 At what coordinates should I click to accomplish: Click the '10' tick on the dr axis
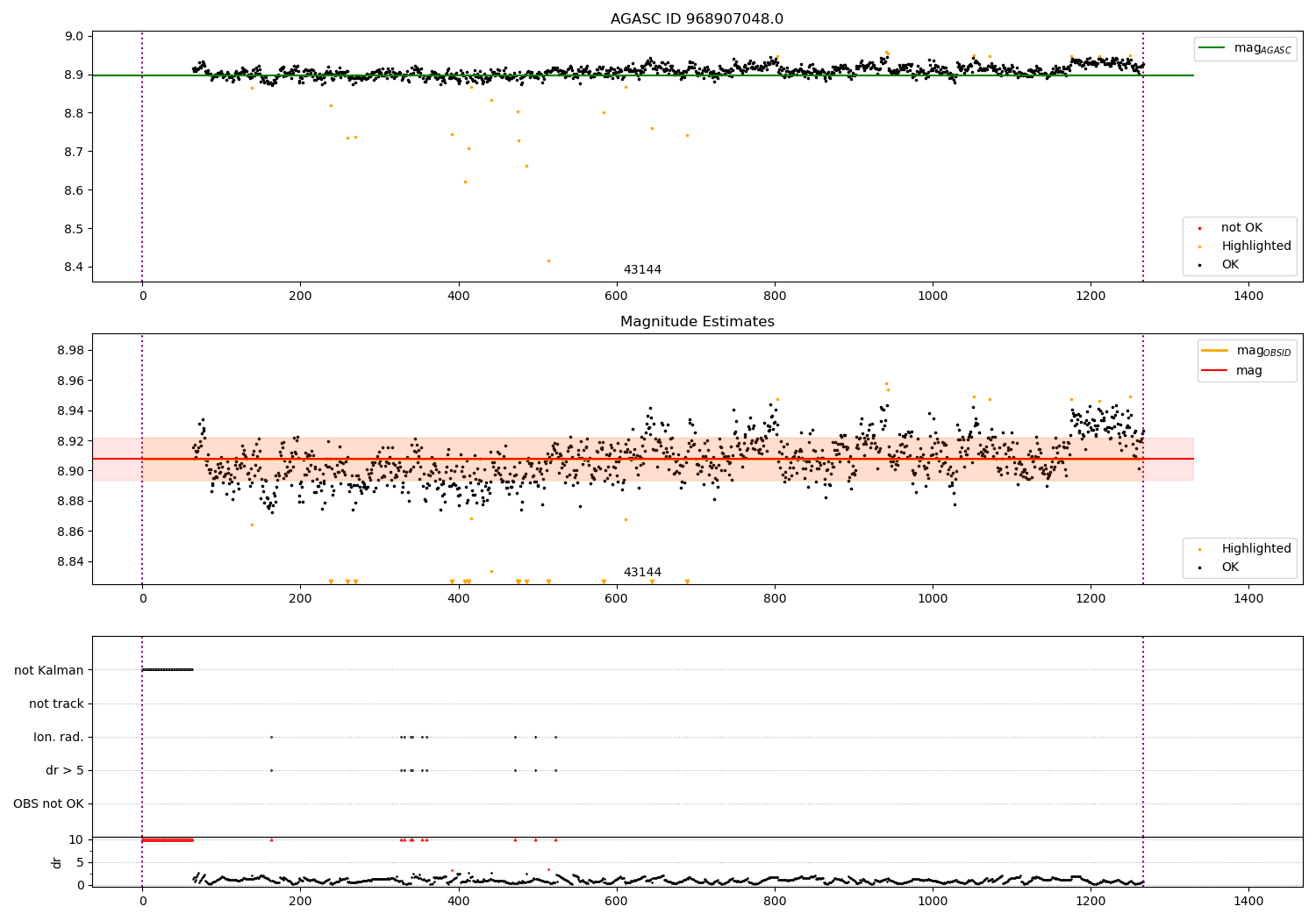pyautogui.click(x=76, y=839)
